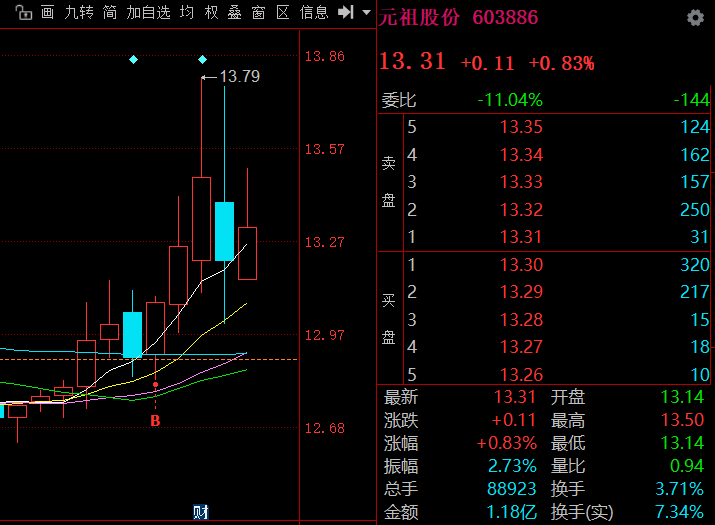
Task: Open settings gear in quote panel
Action: click(x=695, y=18)
